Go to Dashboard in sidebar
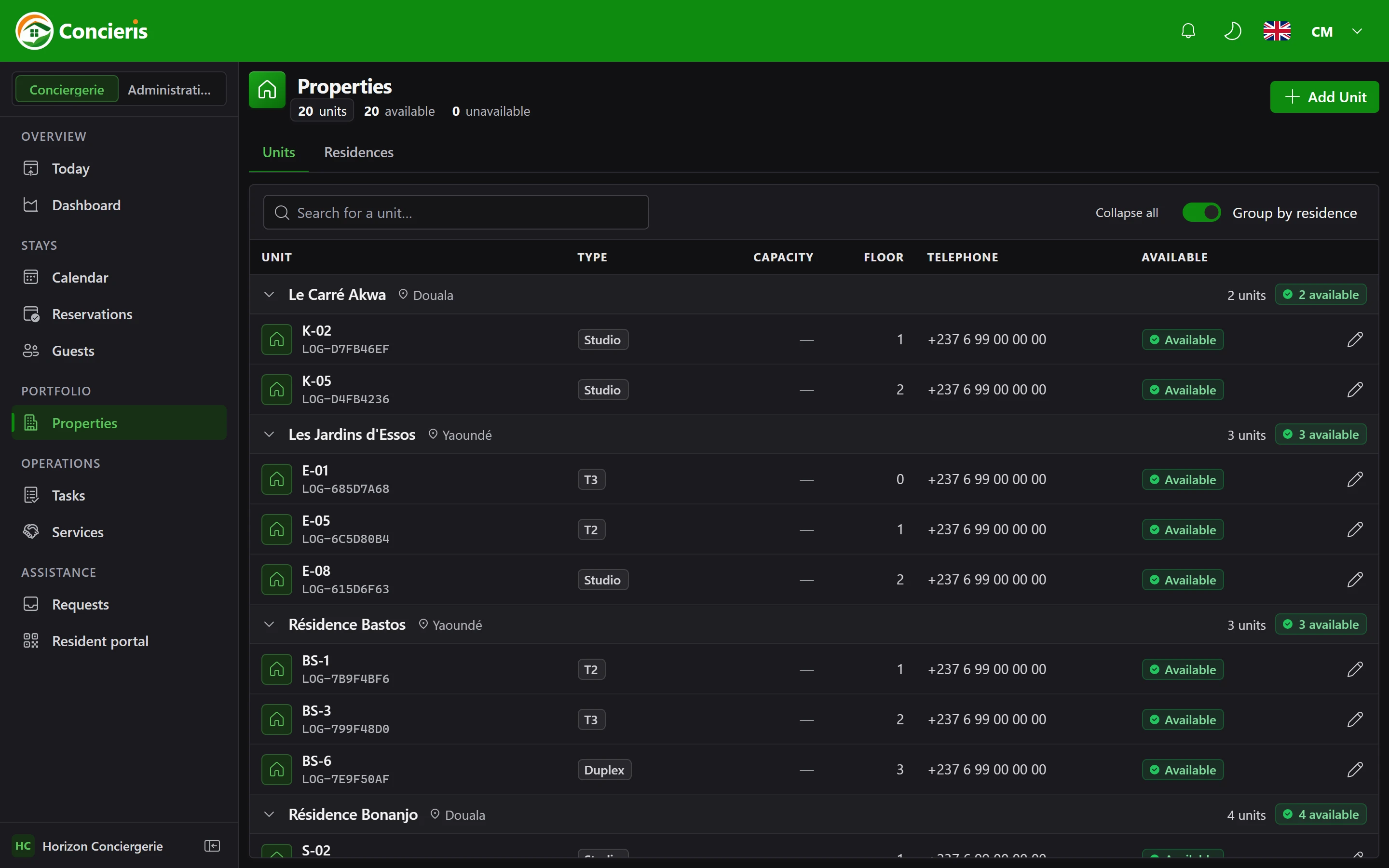Image resolution: width=1389 pixels, height=868 pixels. 119,205
